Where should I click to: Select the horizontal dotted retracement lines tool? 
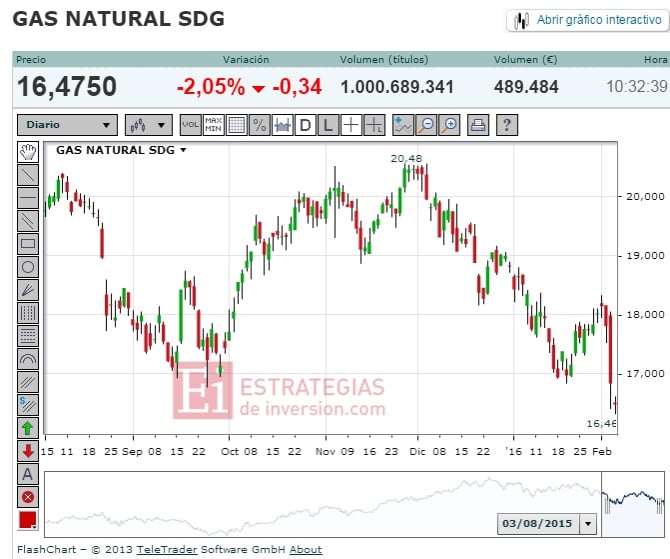28,336
